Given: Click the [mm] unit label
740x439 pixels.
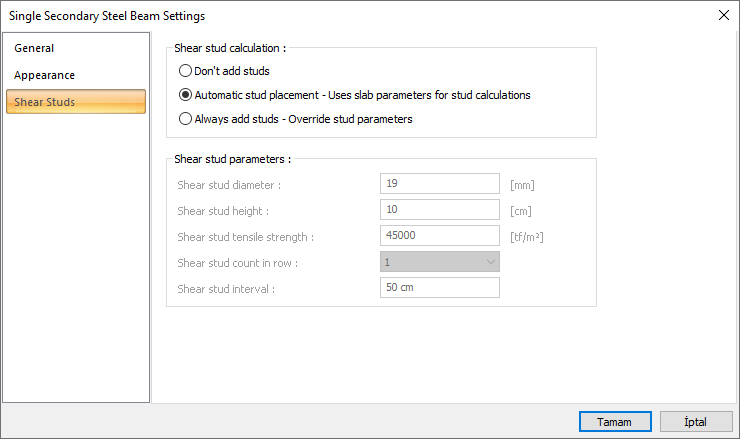Looking at the screenshot, I should coord(523,185).
